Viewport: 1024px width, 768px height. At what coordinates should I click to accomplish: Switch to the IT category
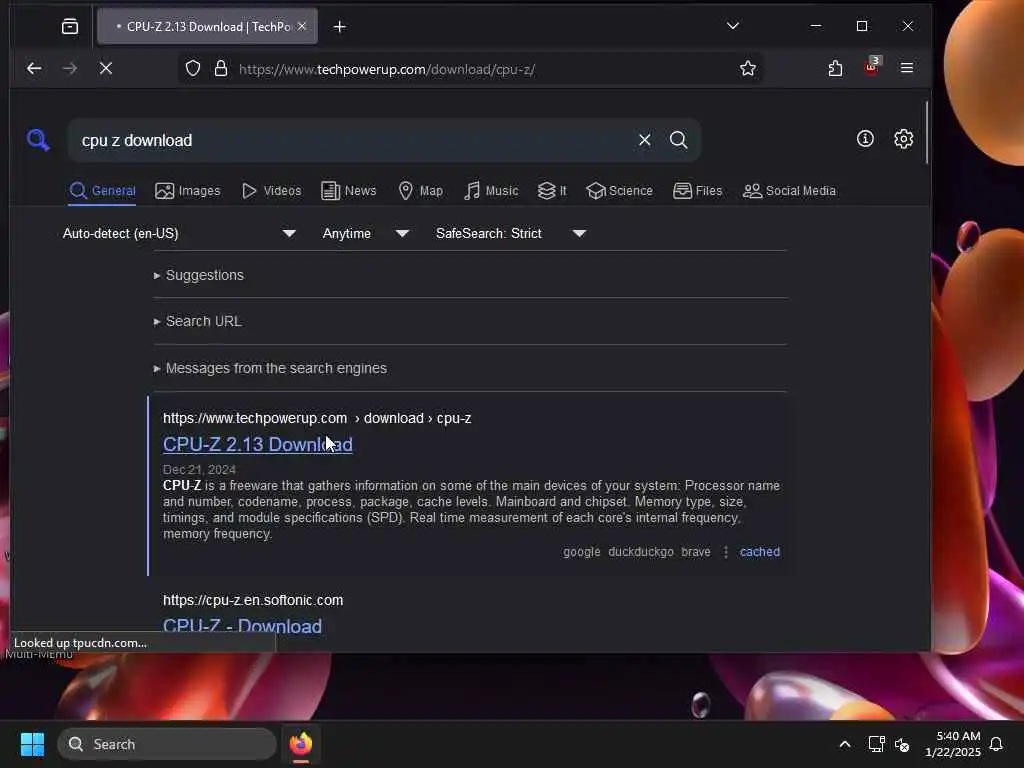tap(552, 191)
